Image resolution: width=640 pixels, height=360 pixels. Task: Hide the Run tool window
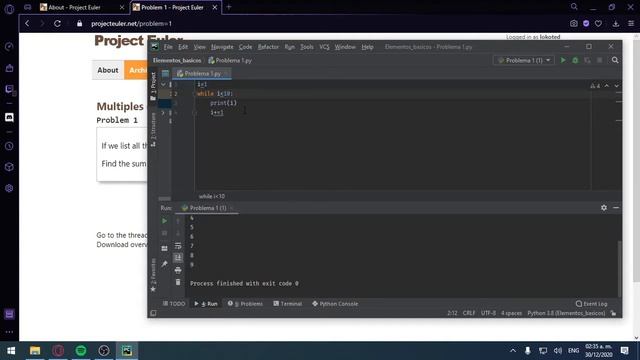pyautogui.click(x=616, y=208)
